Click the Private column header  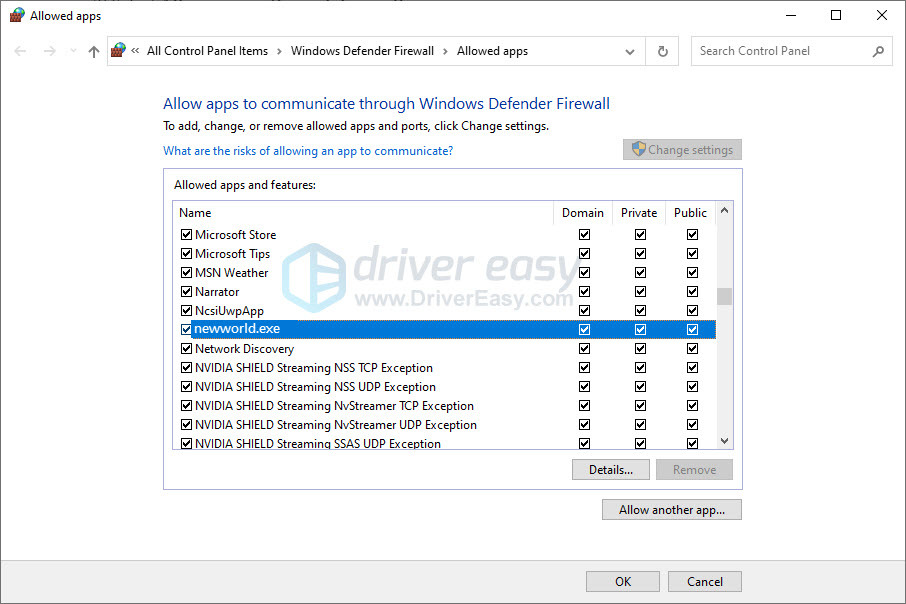click(x=639, y=213)
